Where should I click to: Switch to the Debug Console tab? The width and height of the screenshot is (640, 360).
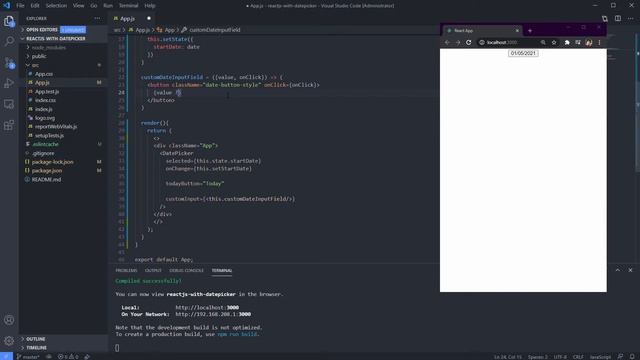point(186,271)
